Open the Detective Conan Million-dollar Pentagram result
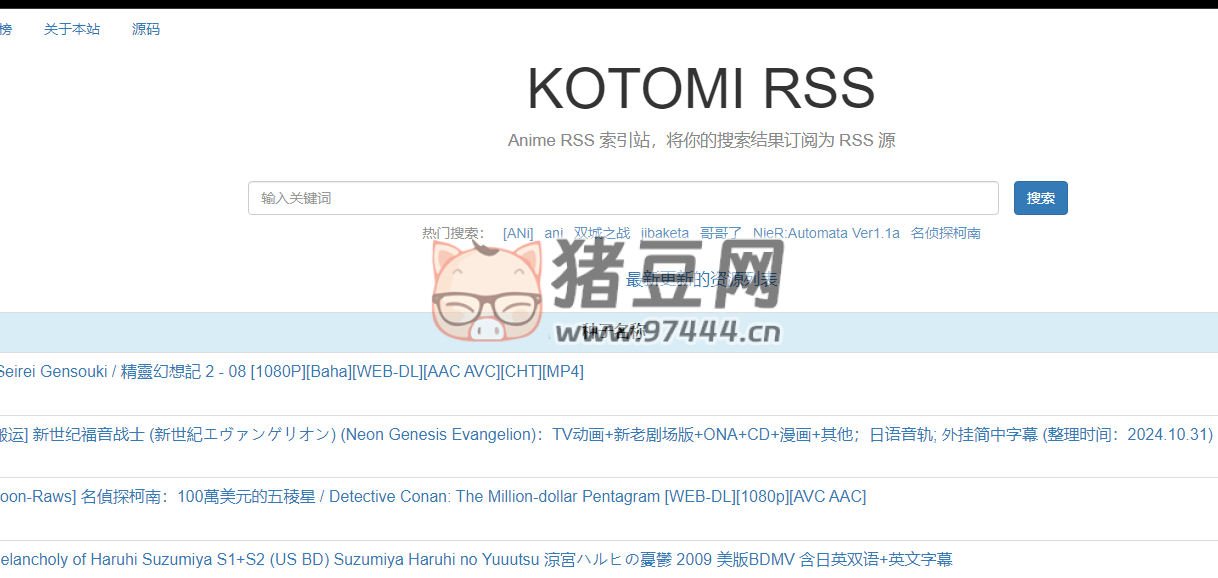The image size is (1218, 578). pos(430,496)
